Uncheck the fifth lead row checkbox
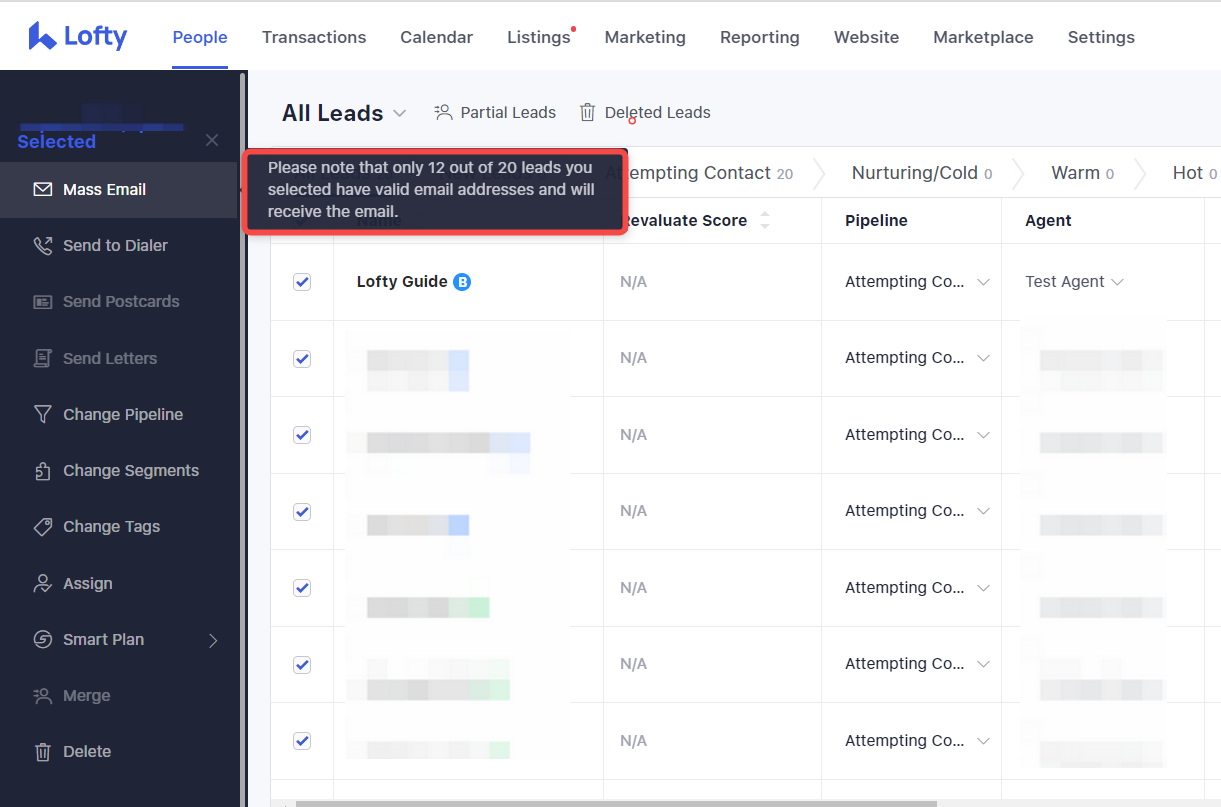1221x807 pixels. 302,588
